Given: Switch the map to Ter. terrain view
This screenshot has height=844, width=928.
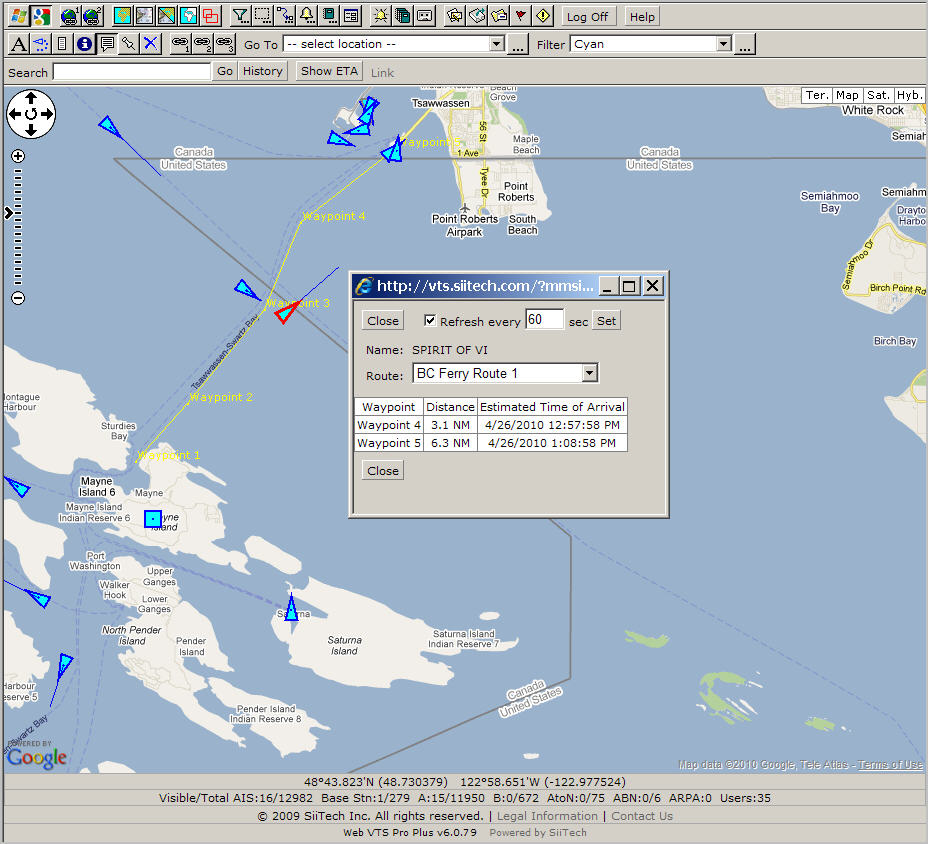Looking at the screenshot, I should tap(817, 95).
